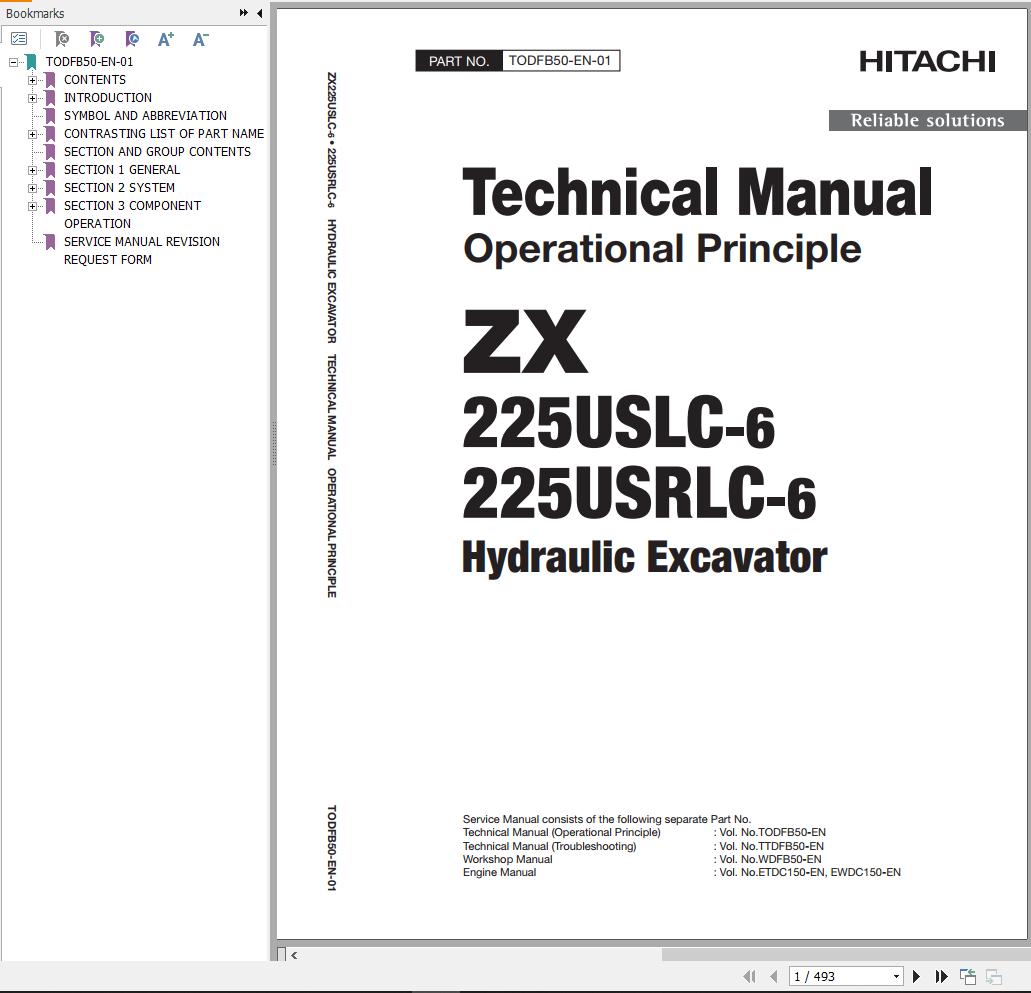Image resolution: width=1031 pixels, height=993 pixels.
Task: Expand SECTION 3 COMPONENT OPERATION node
Action: coord(32,206)
